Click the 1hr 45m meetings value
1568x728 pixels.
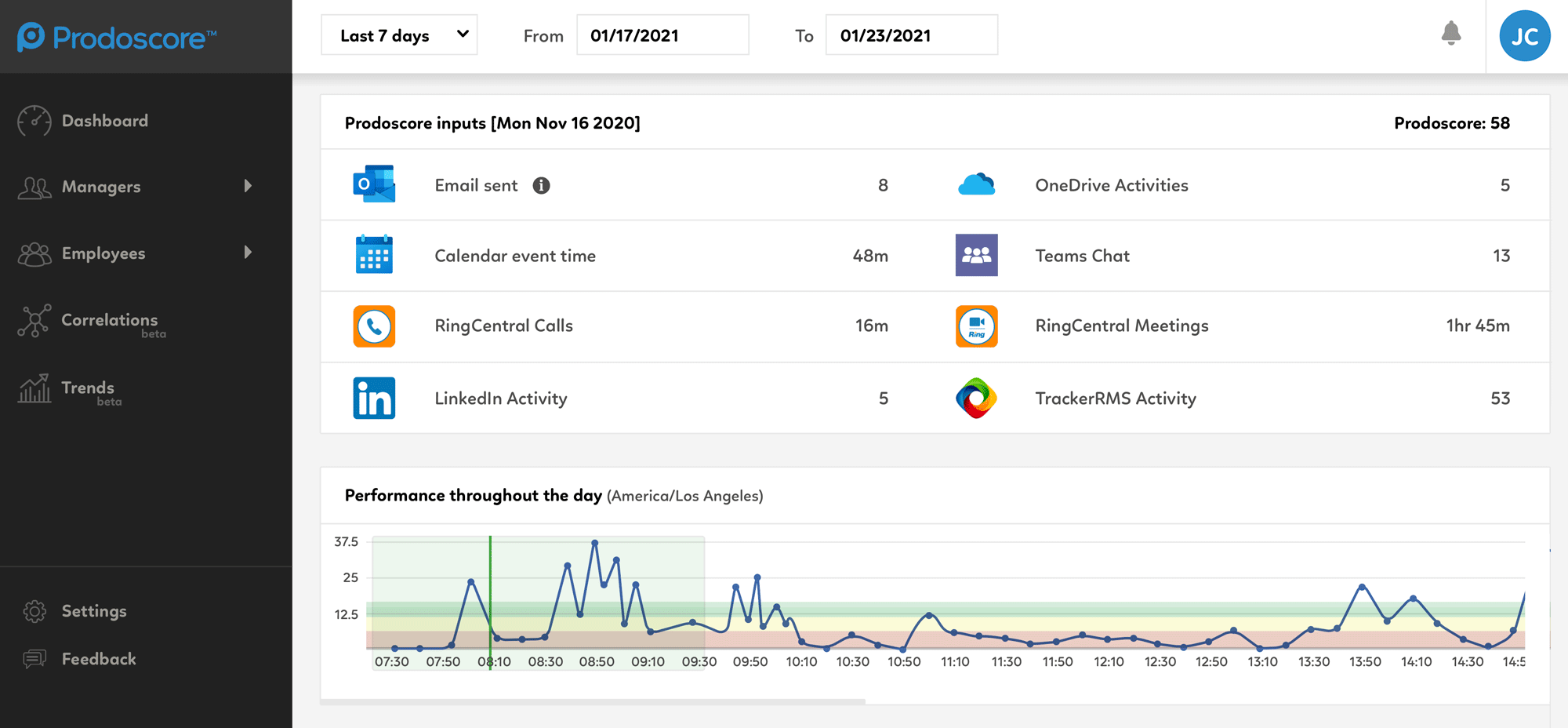(1478, 326)
